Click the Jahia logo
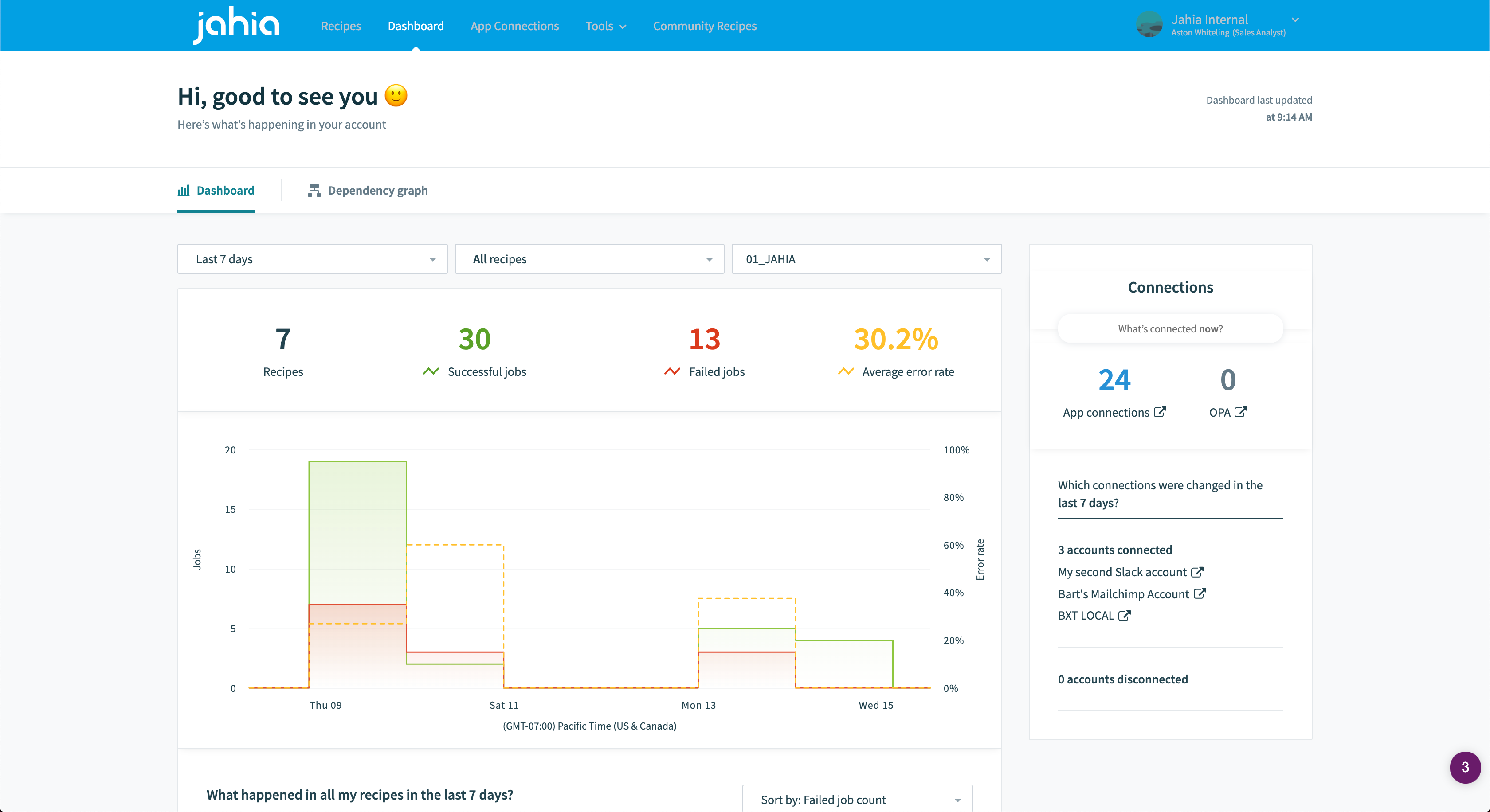 coord(236,25)
